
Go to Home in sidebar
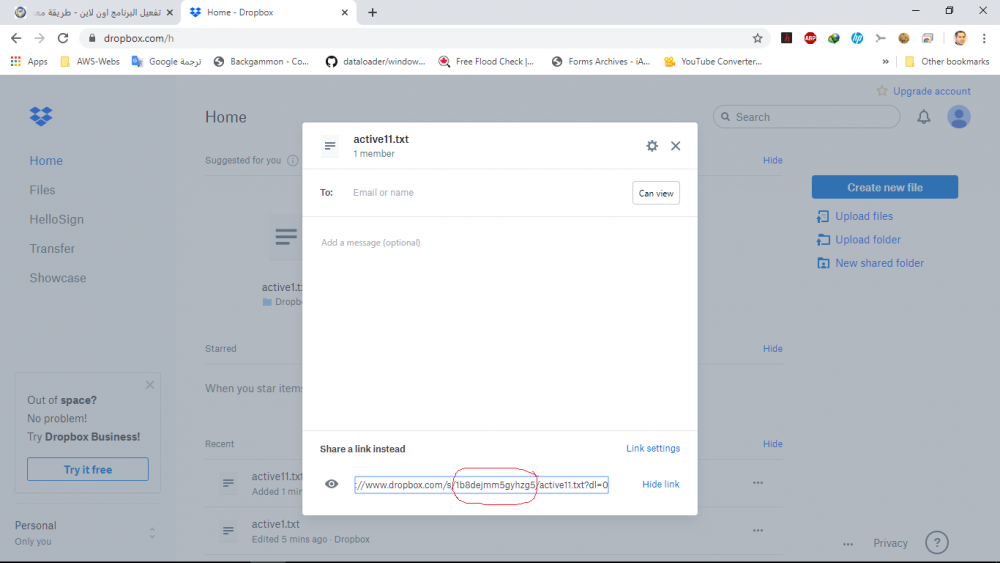[46, 161]
